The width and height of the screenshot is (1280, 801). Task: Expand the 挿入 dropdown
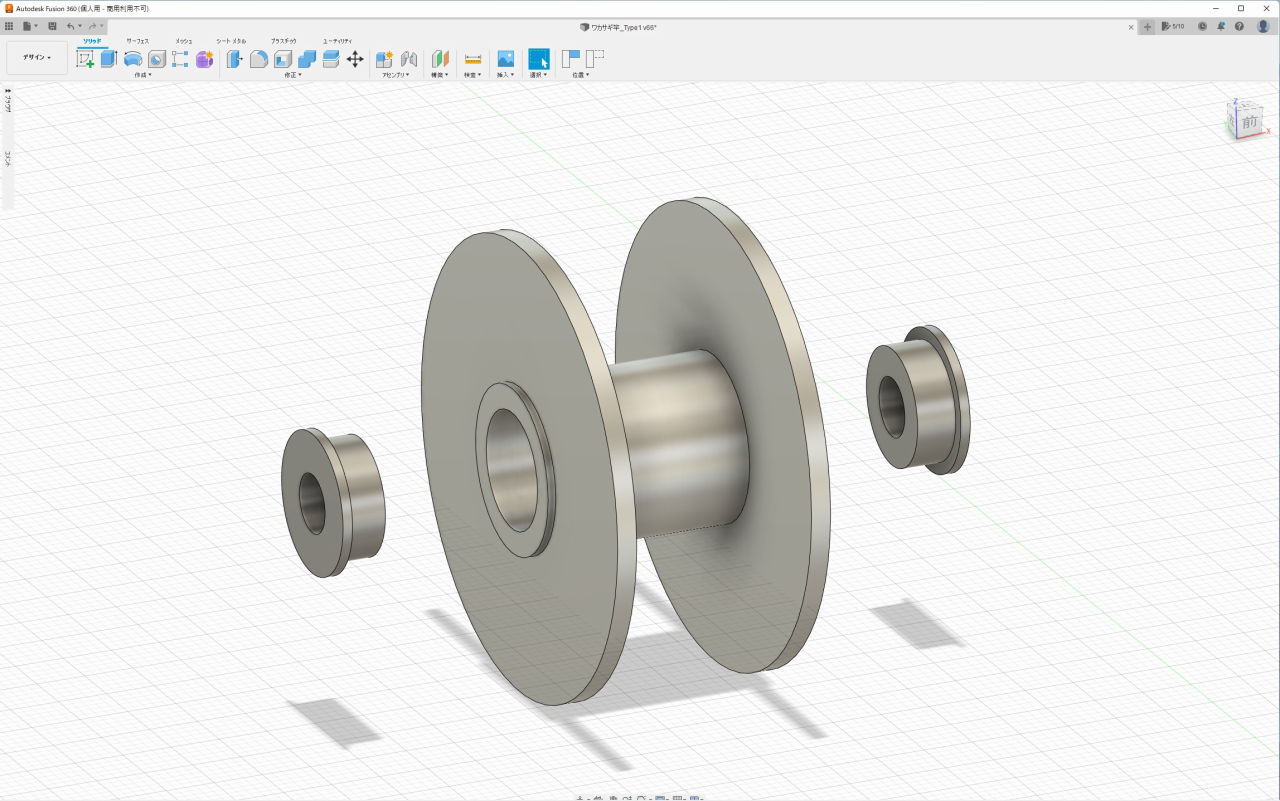pyautogui.click(x=506, y=75)
